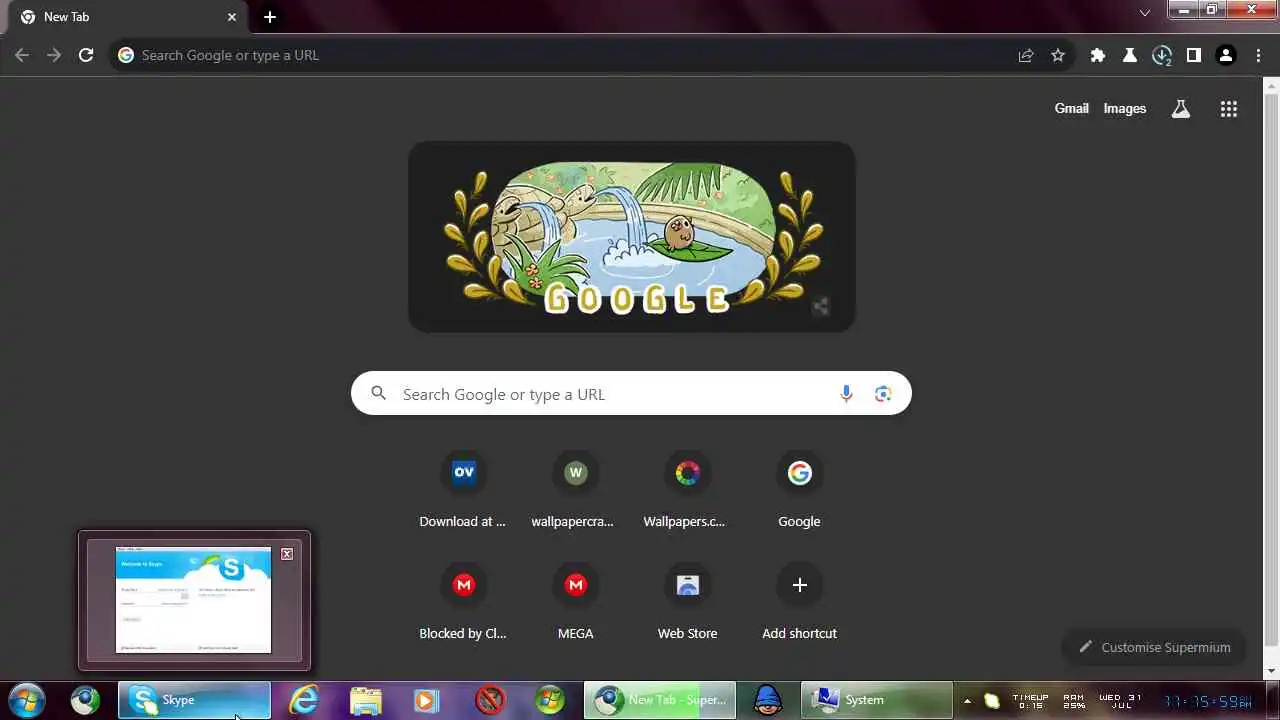1280x720 pixels.
Task: Search by image with Lens icon
Action: point(882,394)
